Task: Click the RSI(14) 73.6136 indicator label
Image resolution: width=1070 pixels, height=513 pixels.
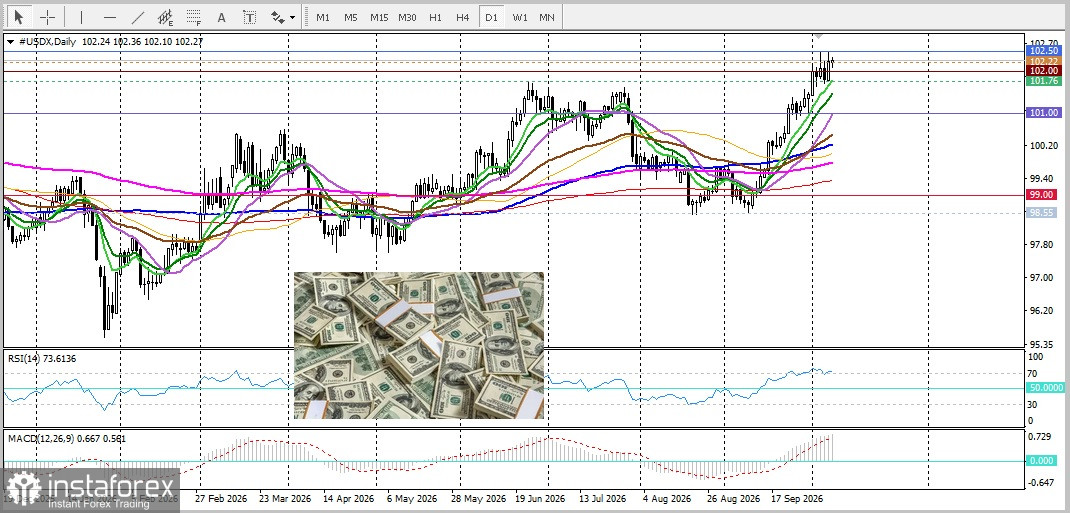Action: point(42,357)
